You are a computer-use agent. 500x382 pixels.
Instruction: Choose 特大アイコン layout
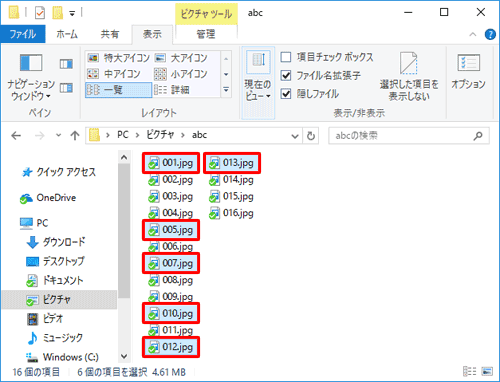coord(119,58)
